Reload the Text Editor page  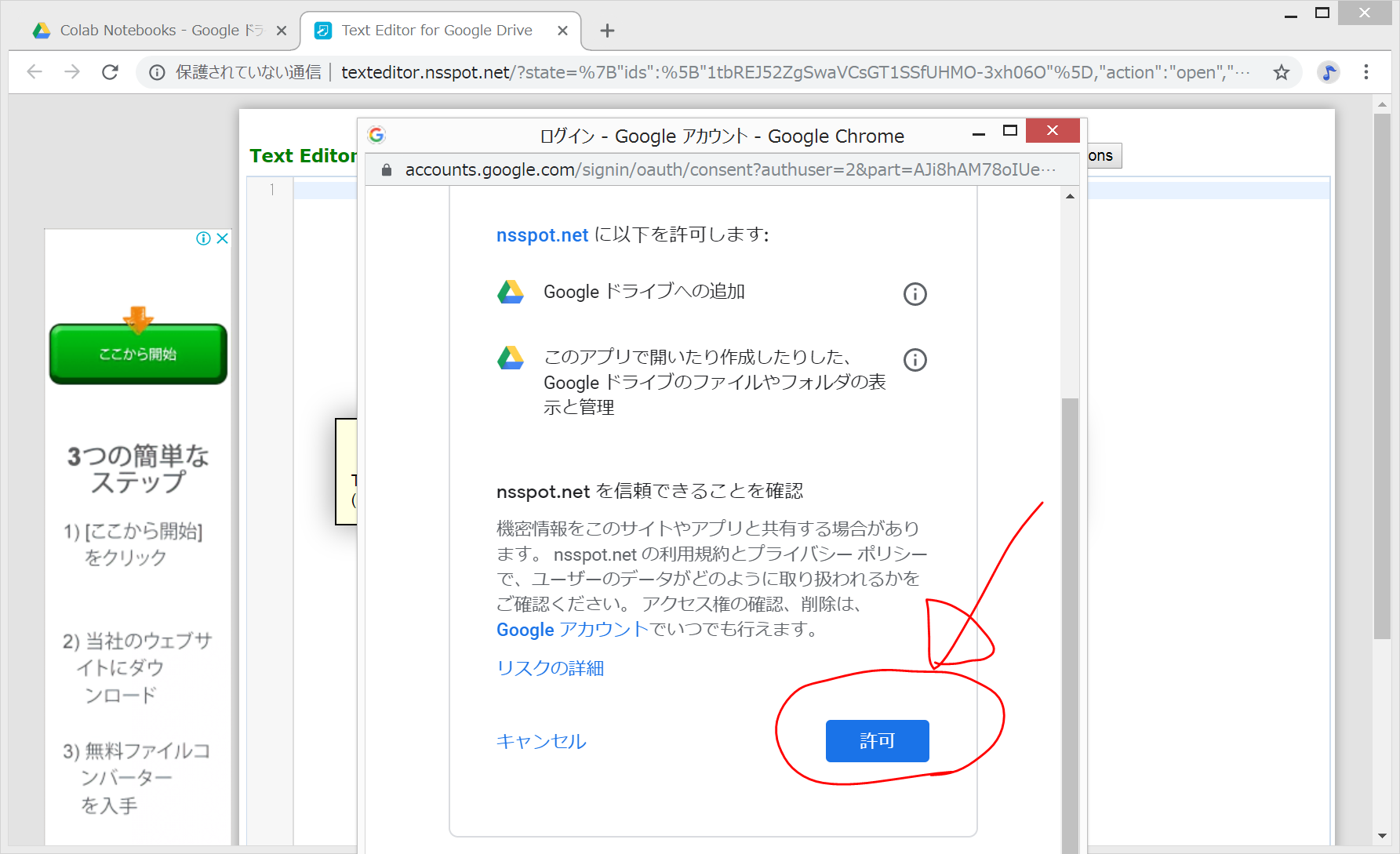click(x=111, y=72)
